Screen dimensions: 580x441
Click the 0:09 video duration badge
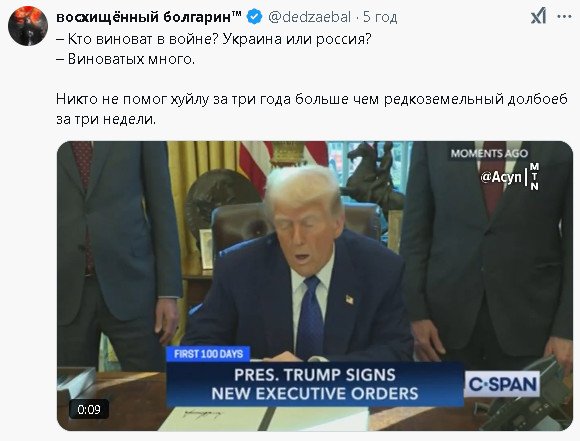point(89,409)
